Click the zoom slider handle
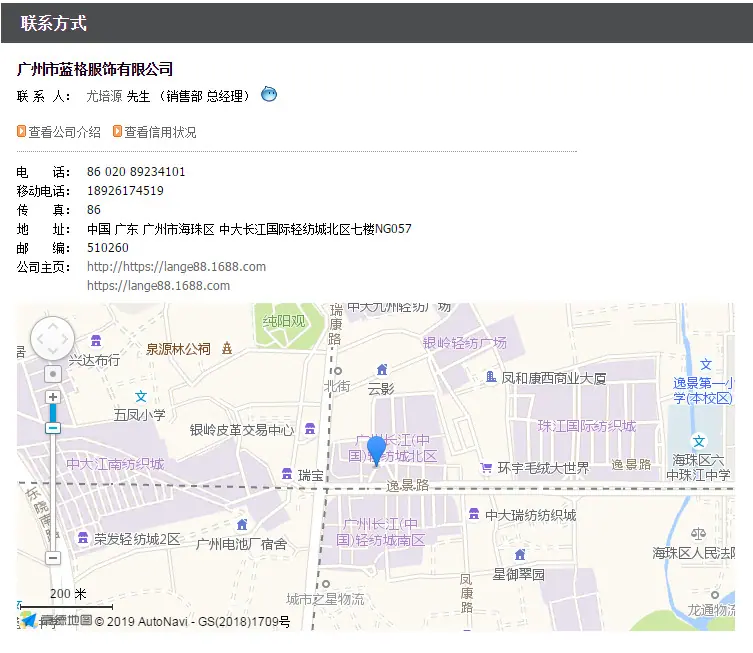 [53, 428]
